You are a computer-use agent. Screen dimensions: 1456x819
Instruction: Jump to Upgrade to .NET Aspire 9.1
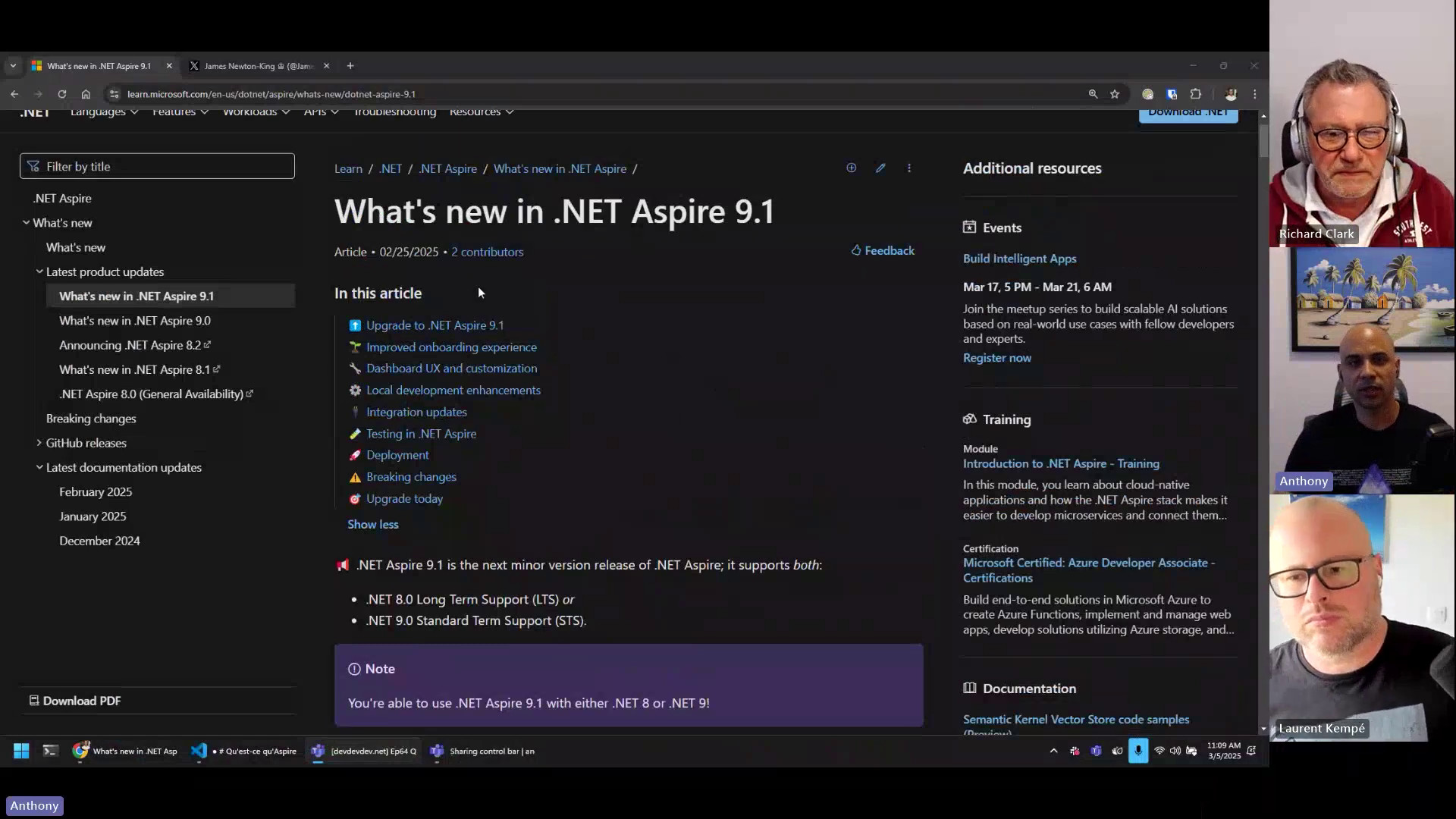[x=435, y=325]
